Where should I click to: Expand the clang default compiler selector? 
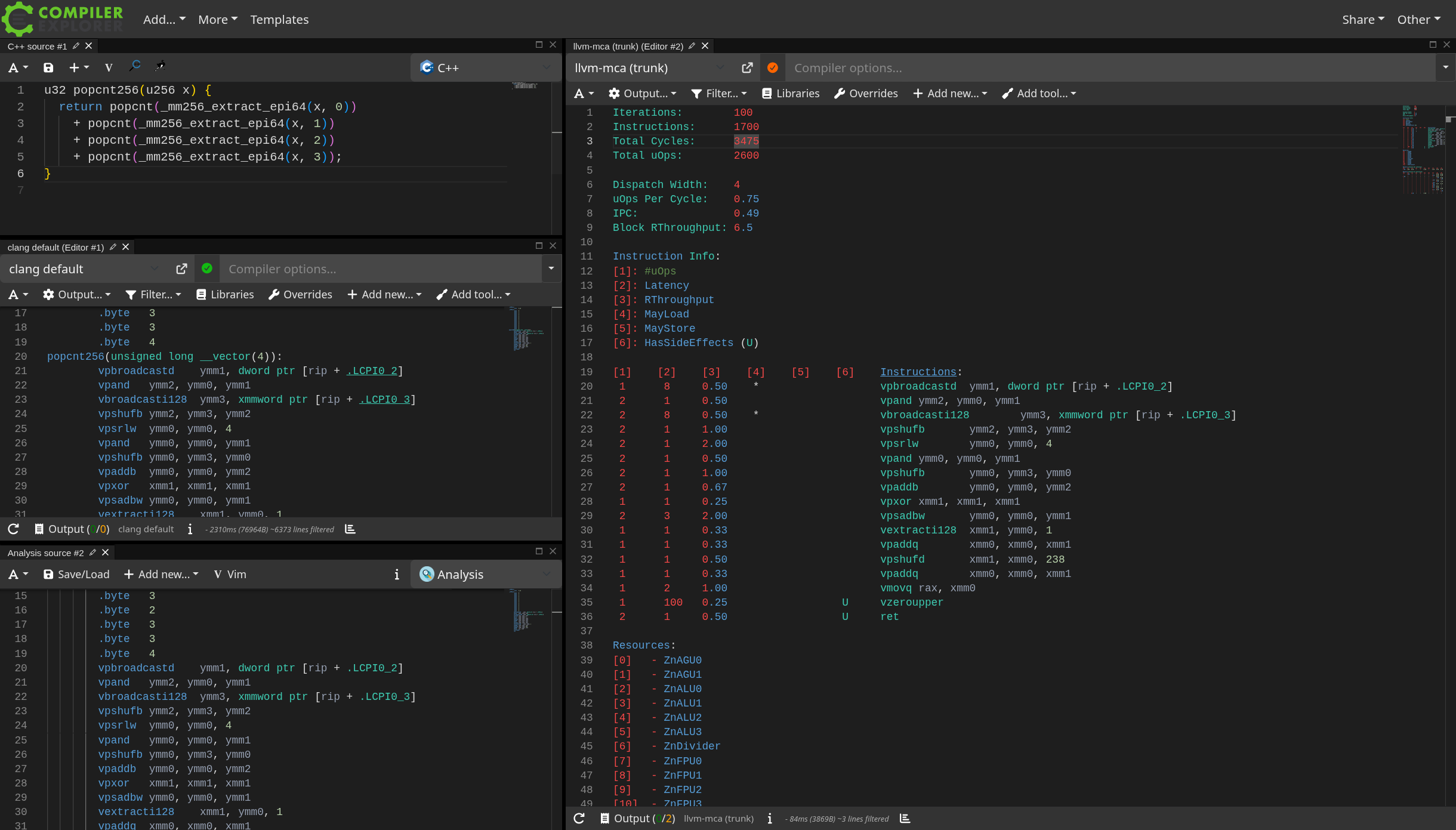[84, 269]
